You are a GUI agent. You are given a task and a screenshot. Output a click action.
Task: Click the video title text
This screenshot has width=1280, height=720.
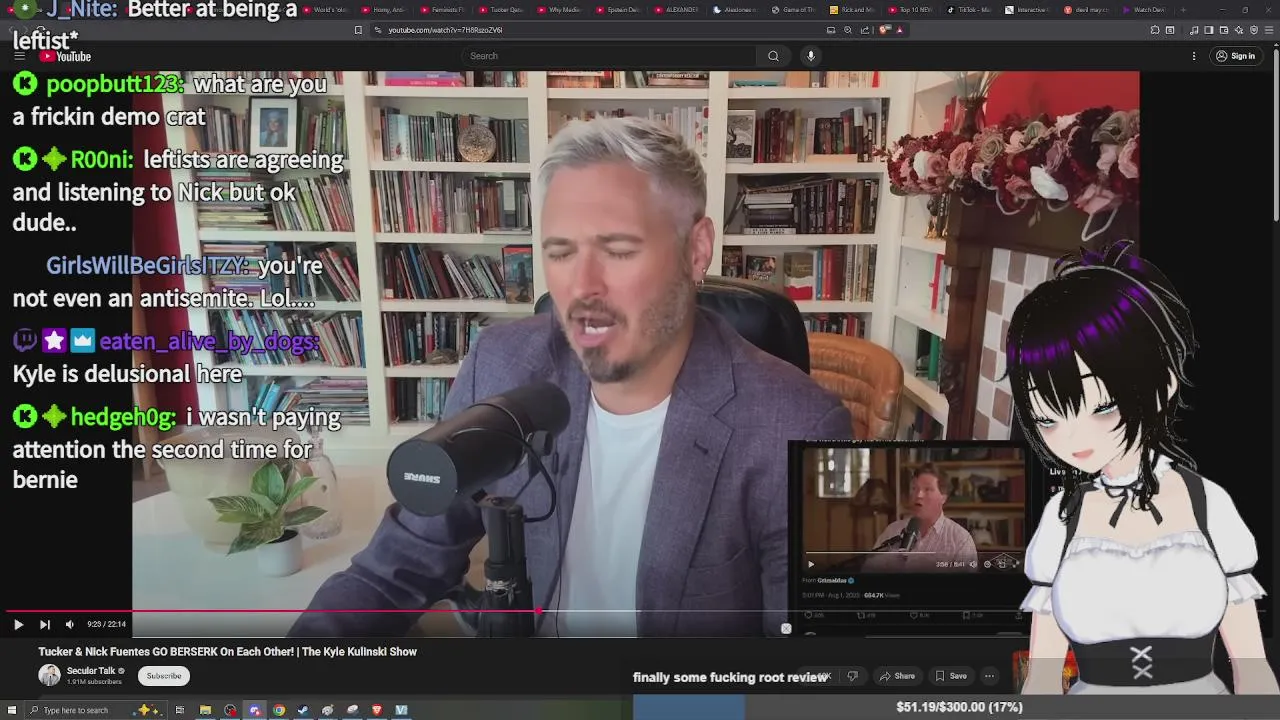pos(227,652)
